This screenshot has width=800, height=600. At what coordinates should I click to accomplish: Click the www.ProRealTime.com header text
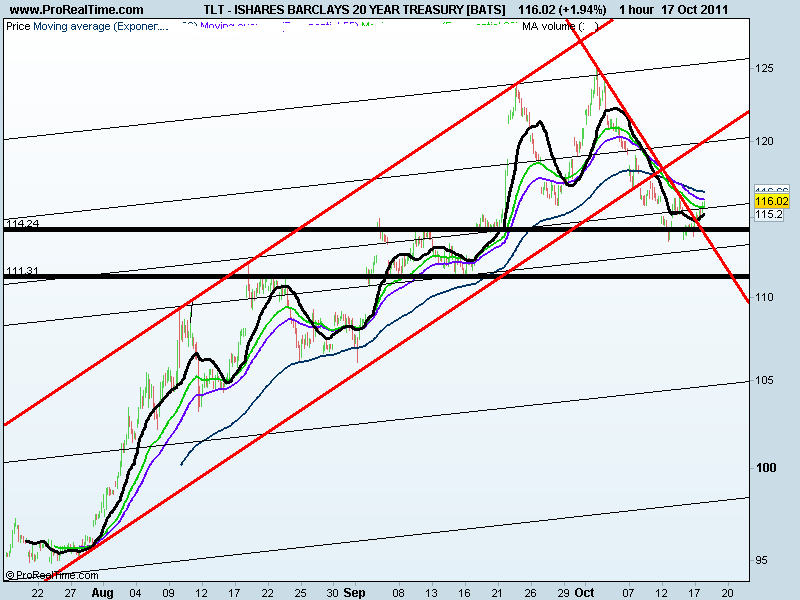(77, 10)
